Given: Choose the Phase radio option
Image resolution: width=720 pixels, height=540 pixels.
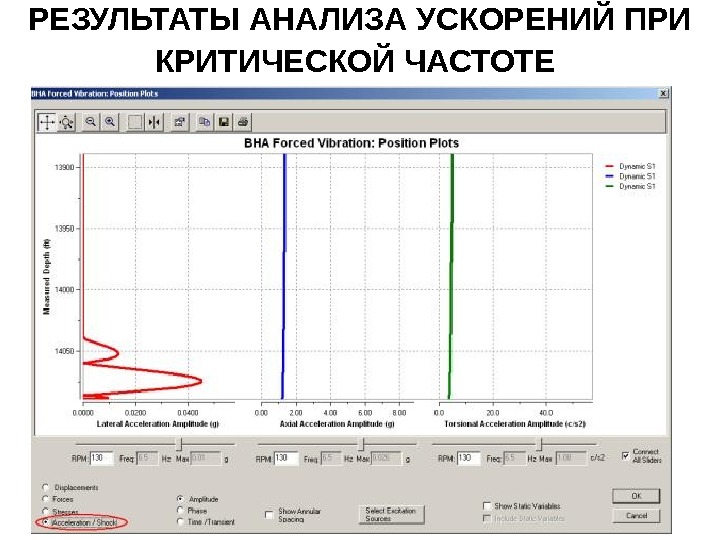Looking at the screenshot, I should click(180, 510).
